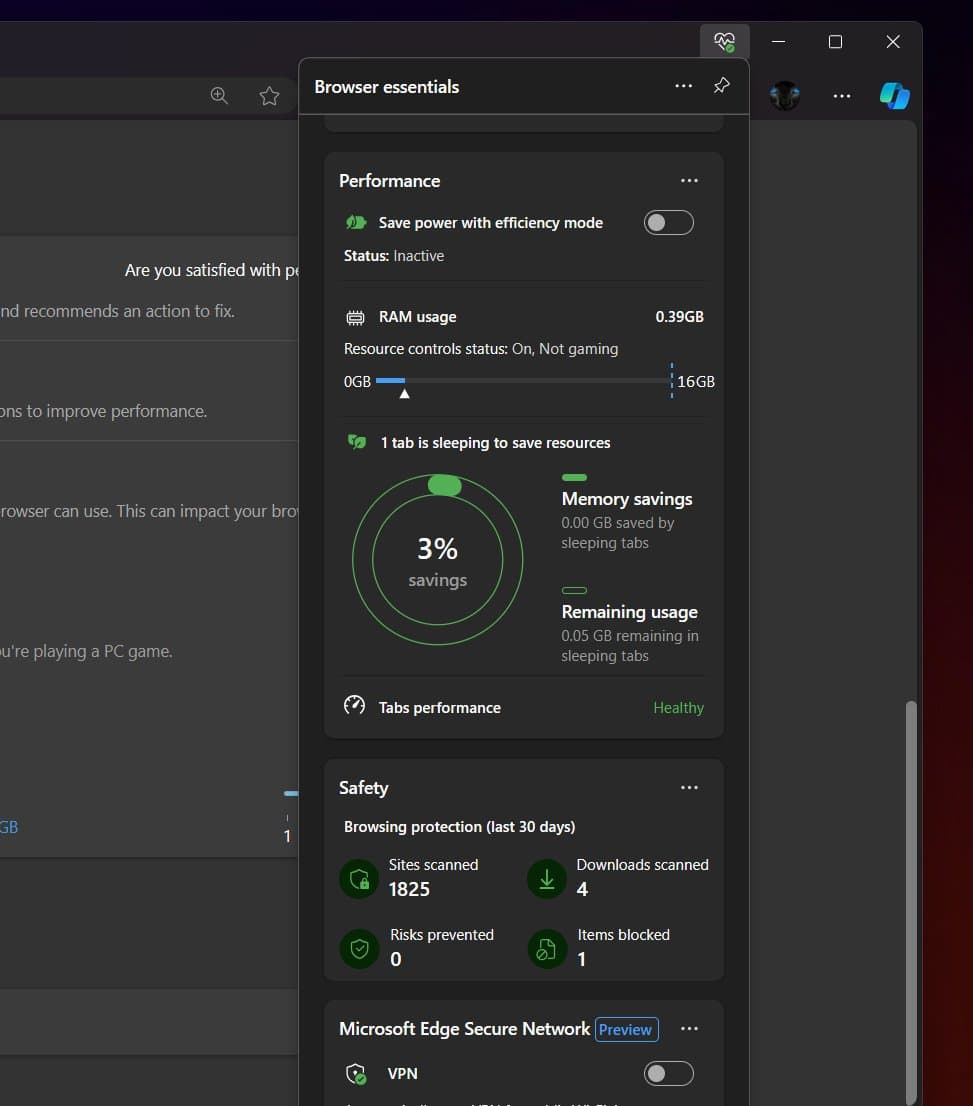Open Edge Settings and more menu
Image resolution: width=973 pixels, height=1106 pixels.
(x=842, y=96)
